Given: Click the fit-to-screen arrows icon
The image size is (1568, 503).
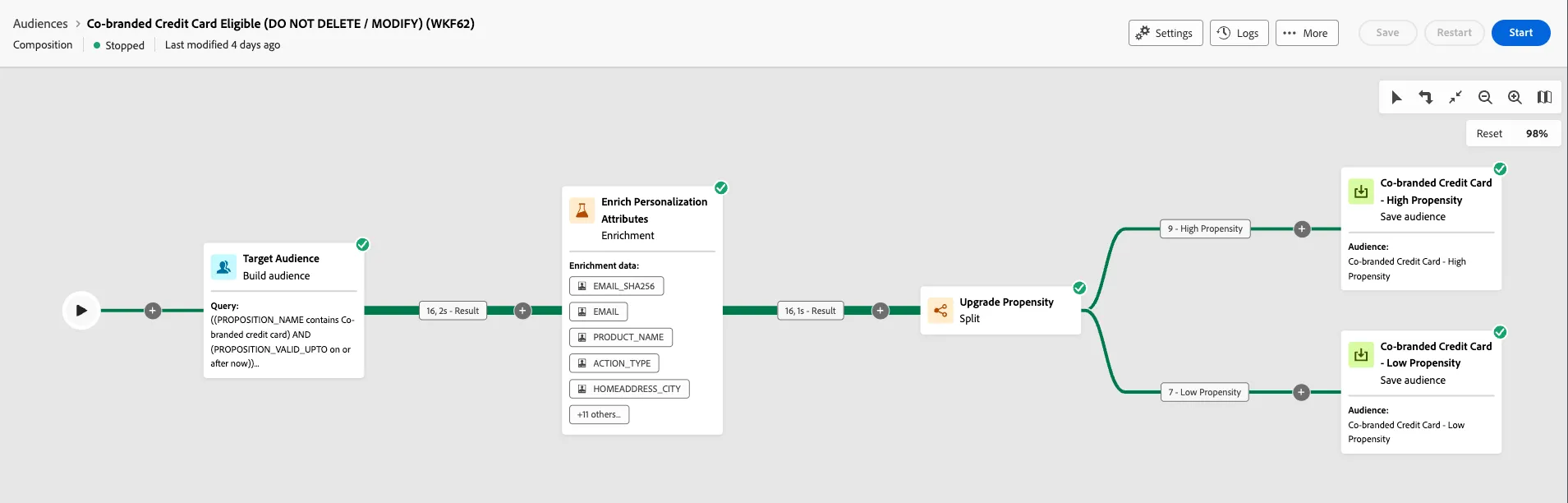Looking at the screenshot, I should [1455, 98].
